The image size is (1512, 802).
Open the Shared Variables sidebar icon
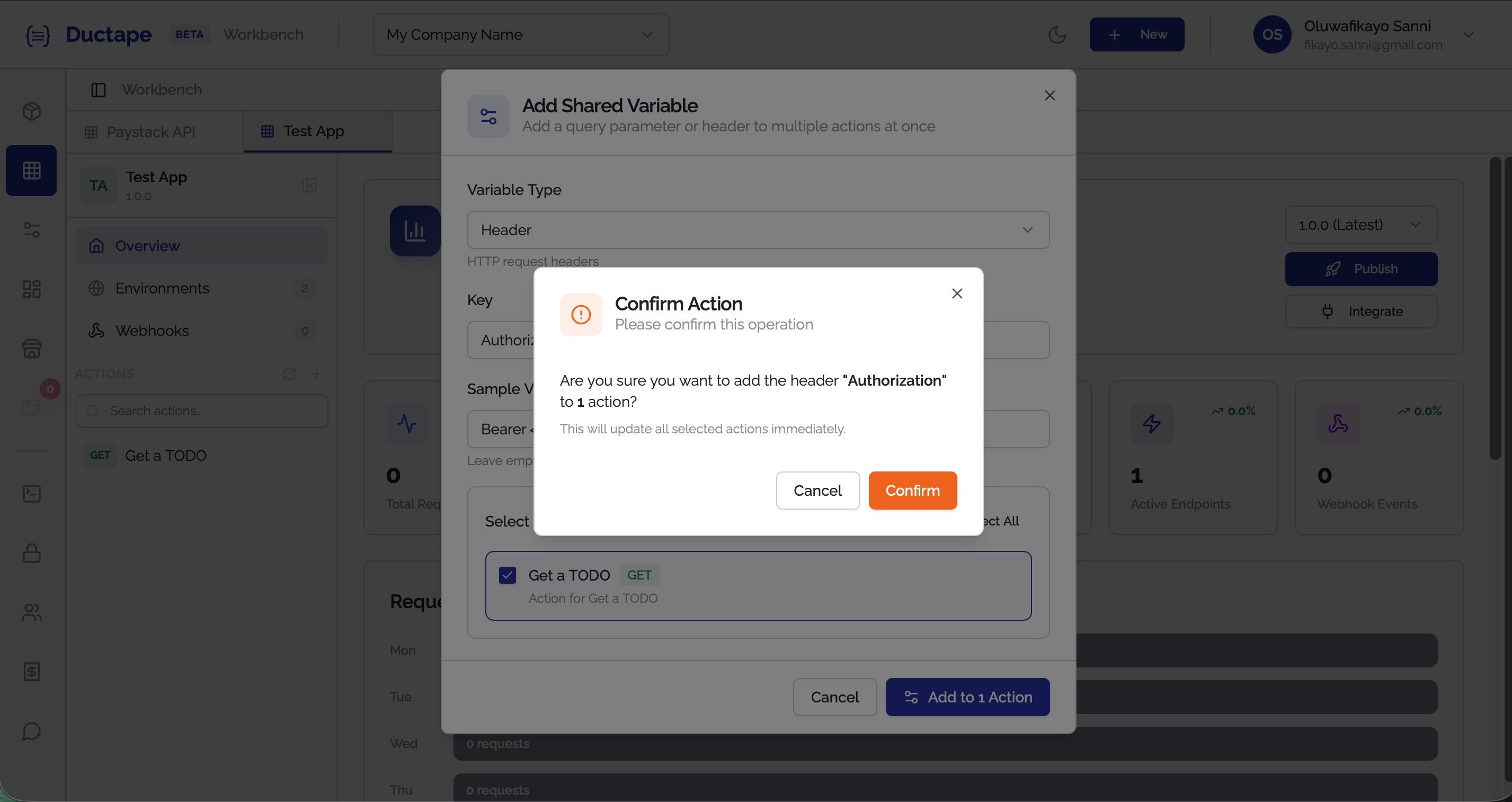[x=31, y=230]
